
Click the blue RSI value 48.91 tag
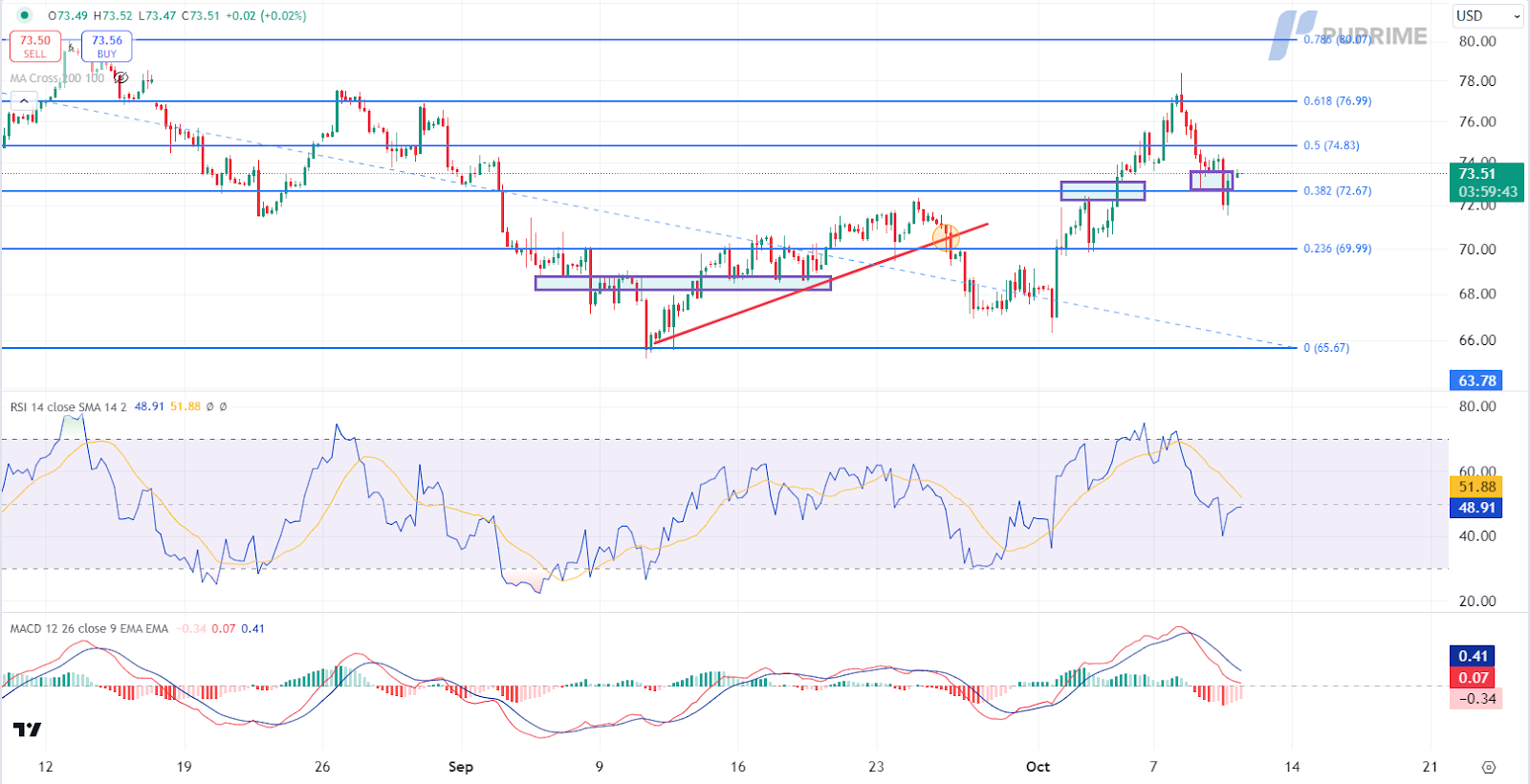[1477, 508]
